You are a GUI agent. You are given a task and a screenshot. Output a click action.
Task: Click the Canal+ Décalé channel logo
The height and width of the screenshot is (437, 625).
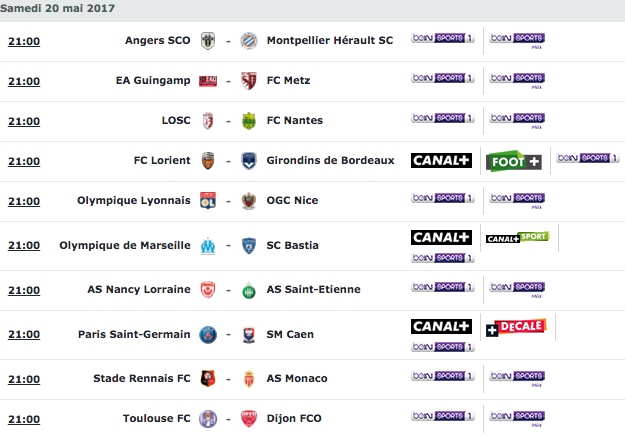tap(516, 327)
